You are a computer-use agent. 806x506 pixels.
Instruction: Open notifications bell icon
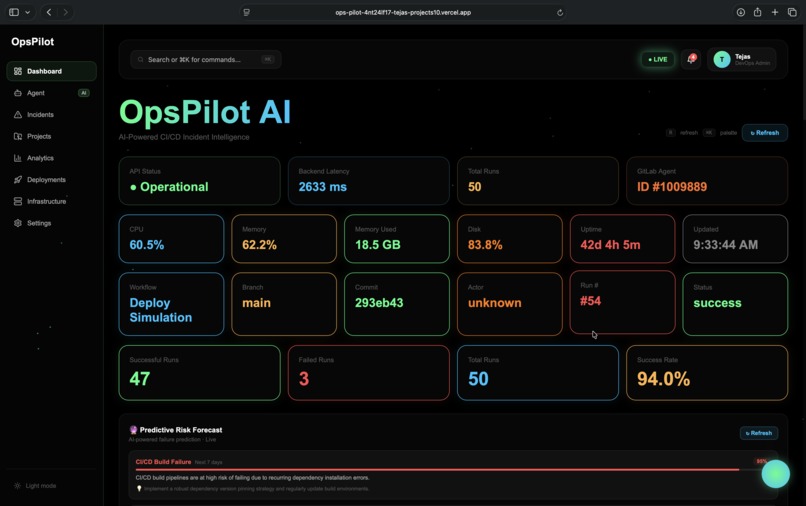pos(691,59)
